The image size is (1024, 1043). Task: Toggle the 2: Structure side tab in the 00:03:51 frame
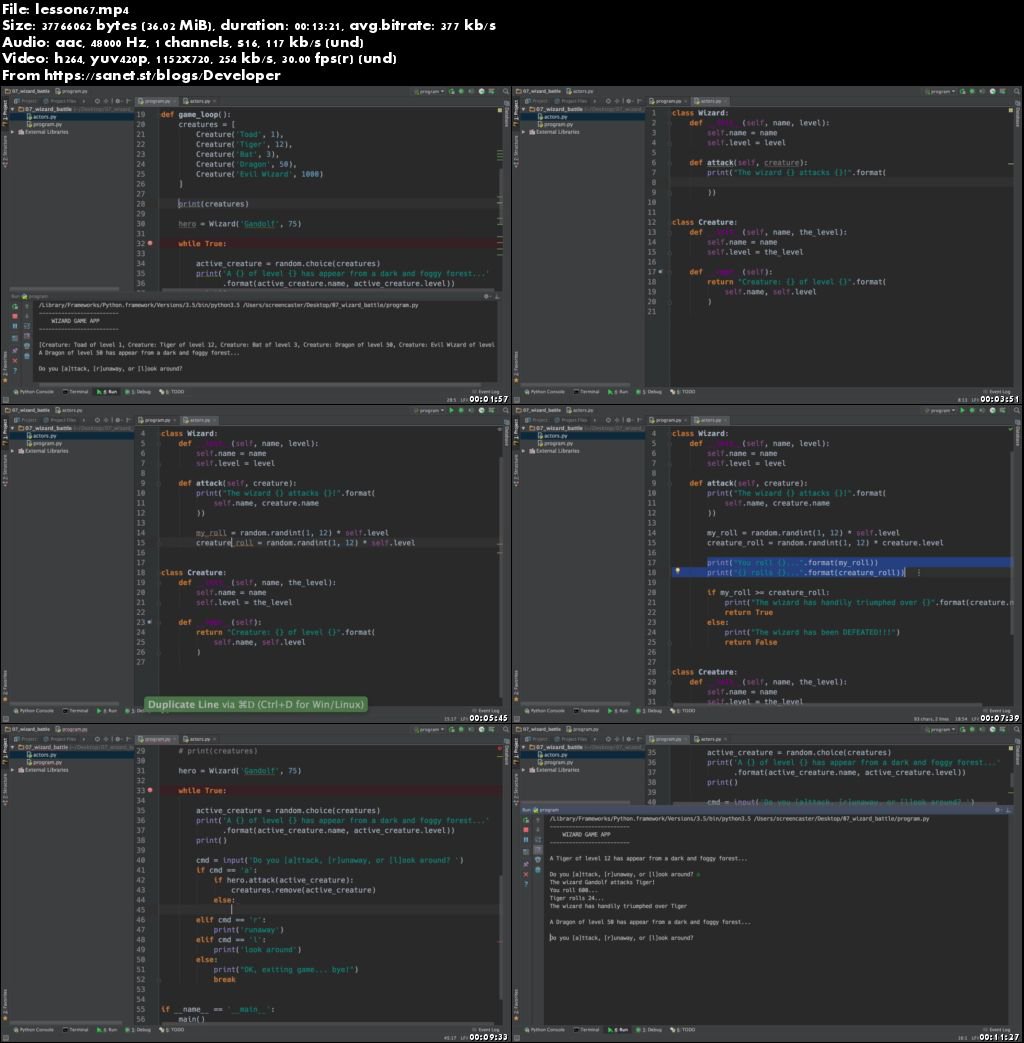coord(516,150)
